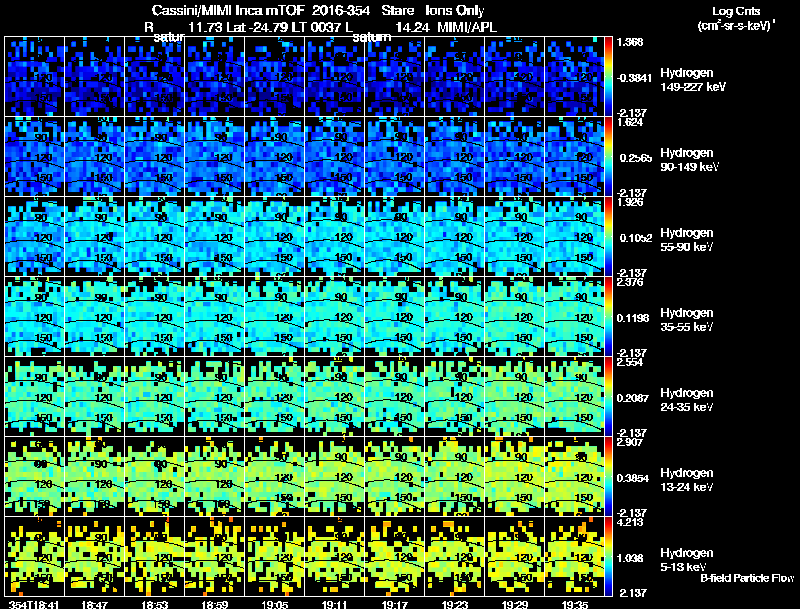Click the 'Log Cnts' colorbar heading
This screenshot has height=609, width=800.
(736, 11)
